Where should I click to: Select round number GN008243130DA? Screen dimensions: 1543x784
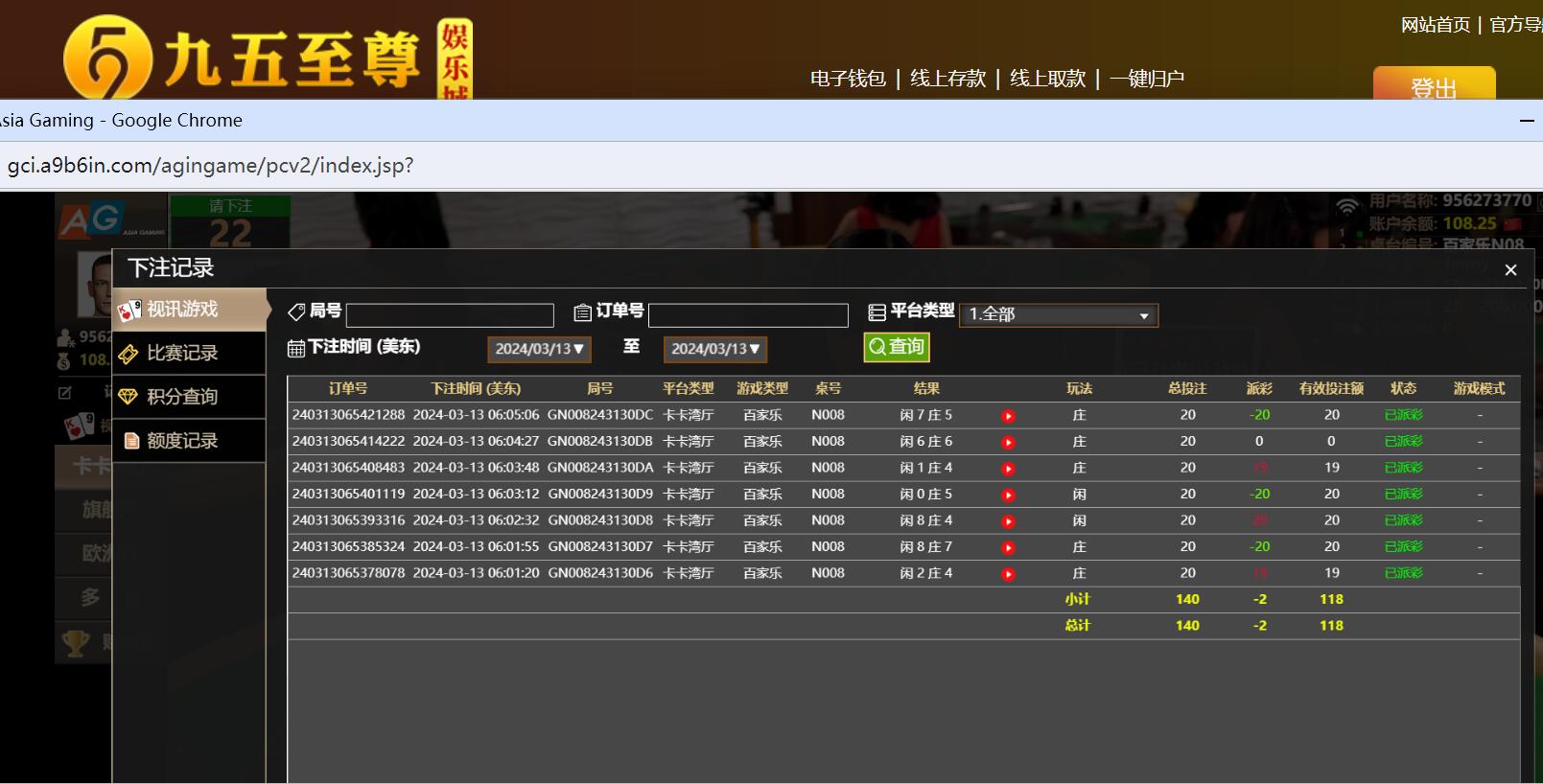tap(600, 468)
